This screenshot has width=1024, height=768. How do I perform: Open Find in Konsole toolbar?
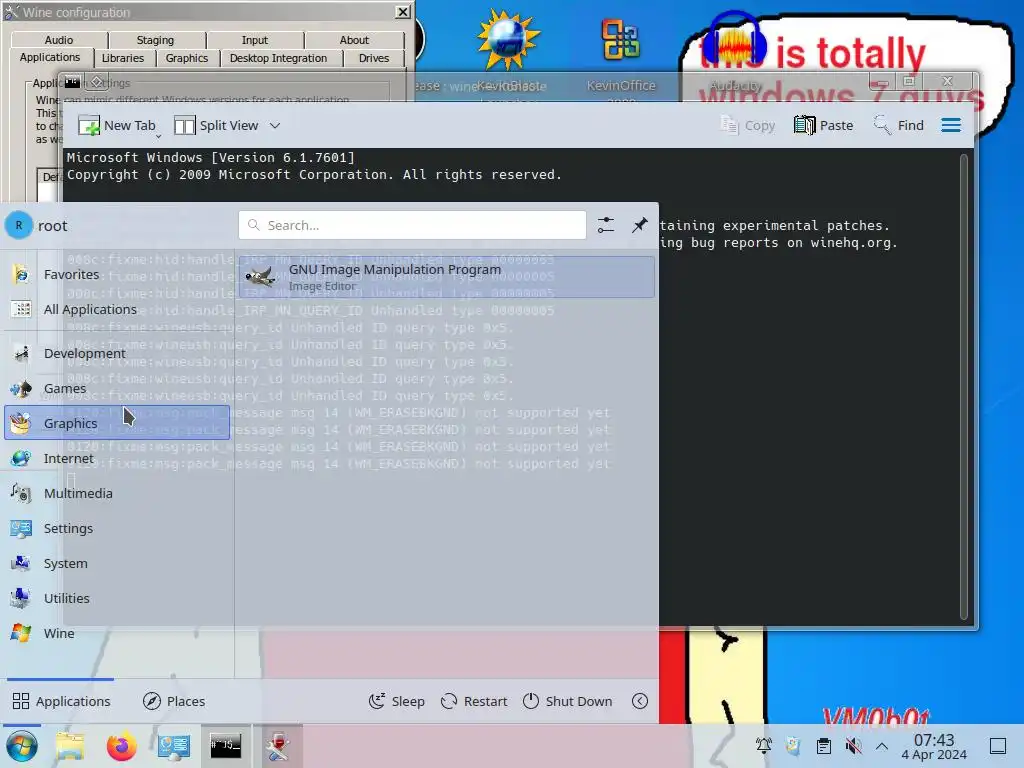(x=899, y=125)
